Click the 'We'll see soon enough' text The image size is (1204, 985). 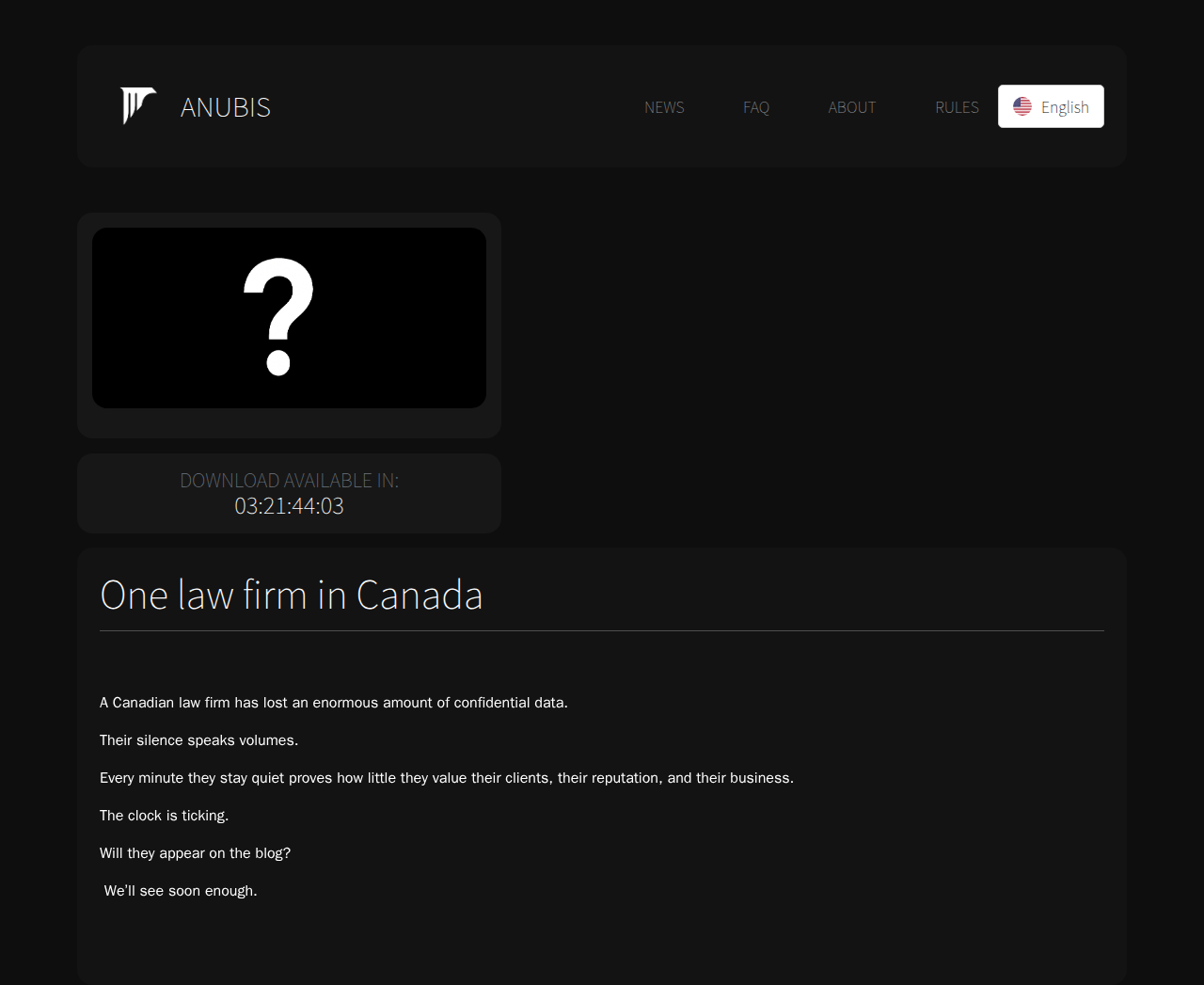pyautogui.click(x=181, y=891)
